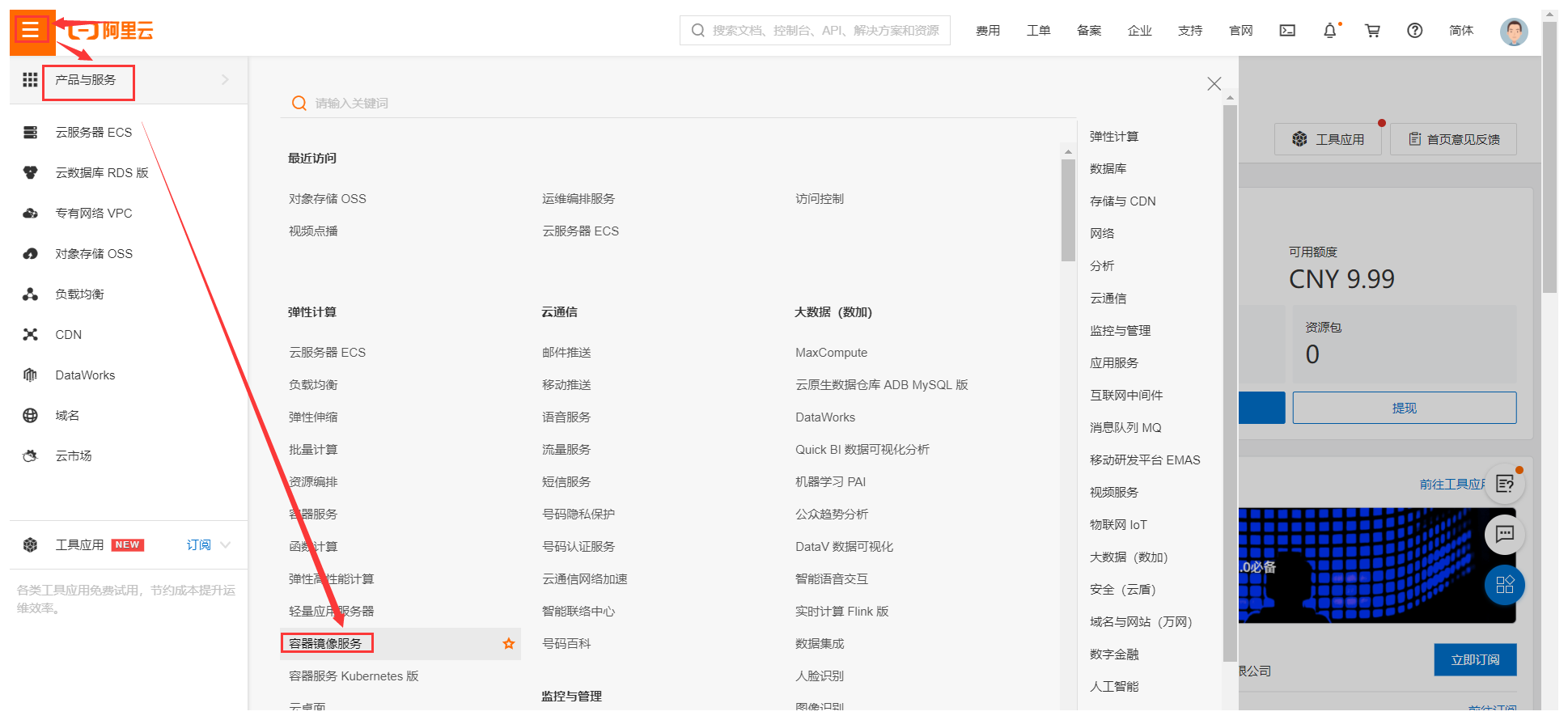Open the help question mark icon

(x=1414, y=31)
